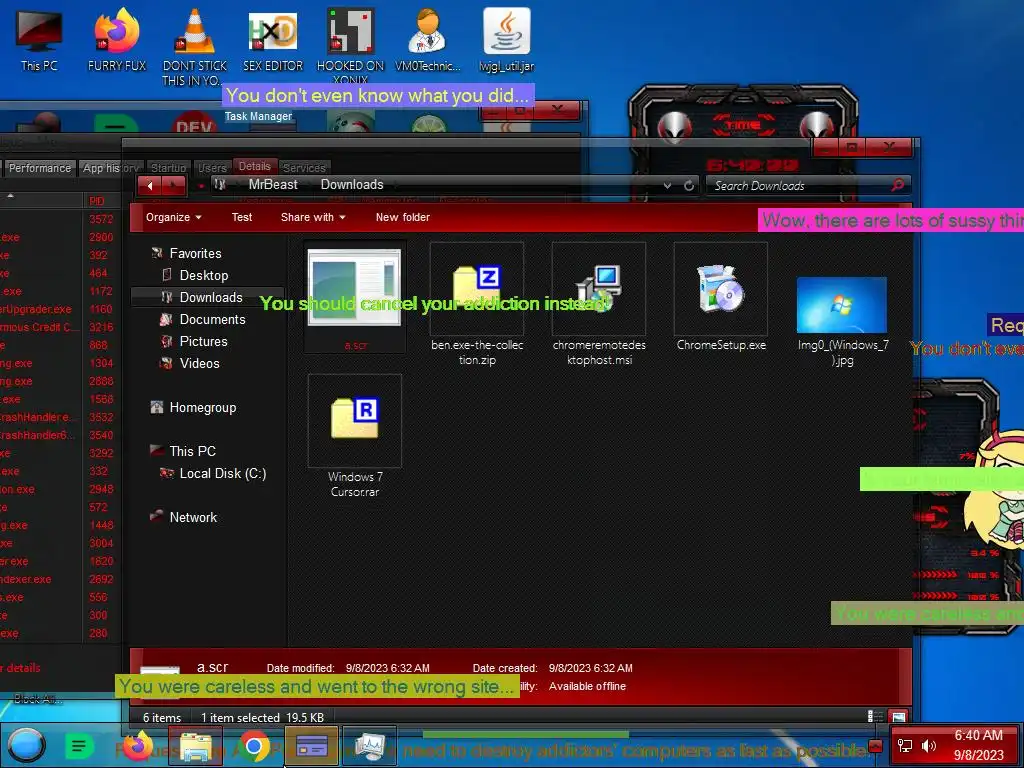Open Firefox from the taskbar
Image resolution: width=1024 pixels, height=768 pixels.
136,746
